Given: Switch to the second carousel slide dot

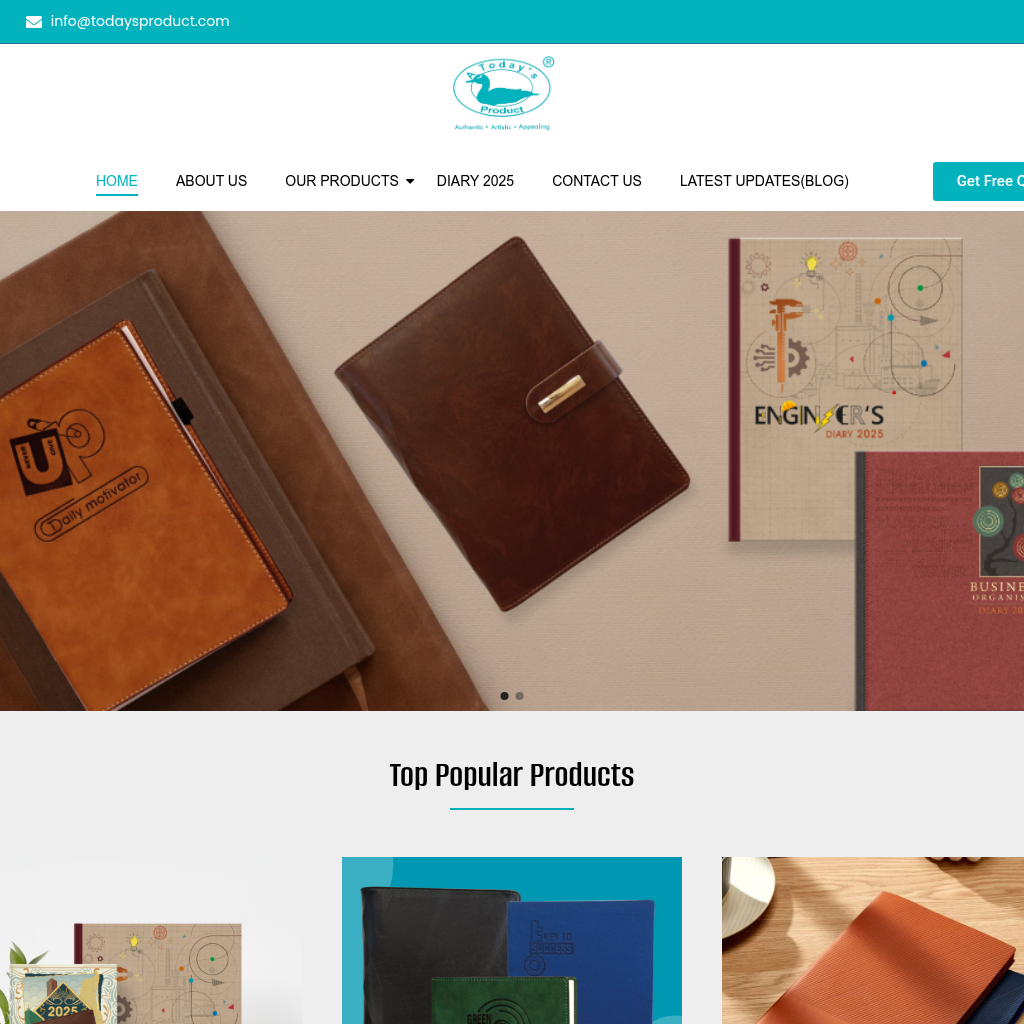Looking at the screenshot, I should tap(520, 696).
